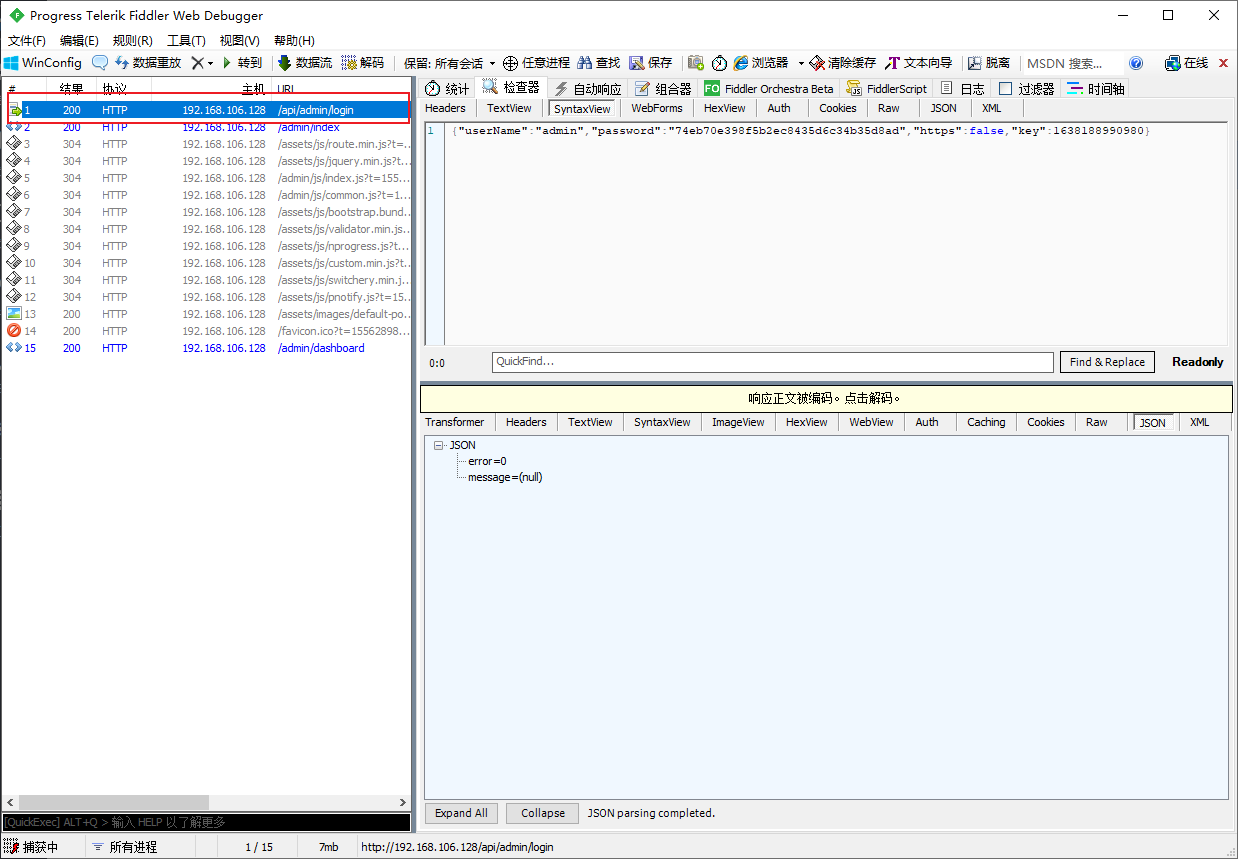Image resolution: width=1238 pixels, height=859 pixels.
Task: Select the request Raw tab
Action: (x=889, y=108)
